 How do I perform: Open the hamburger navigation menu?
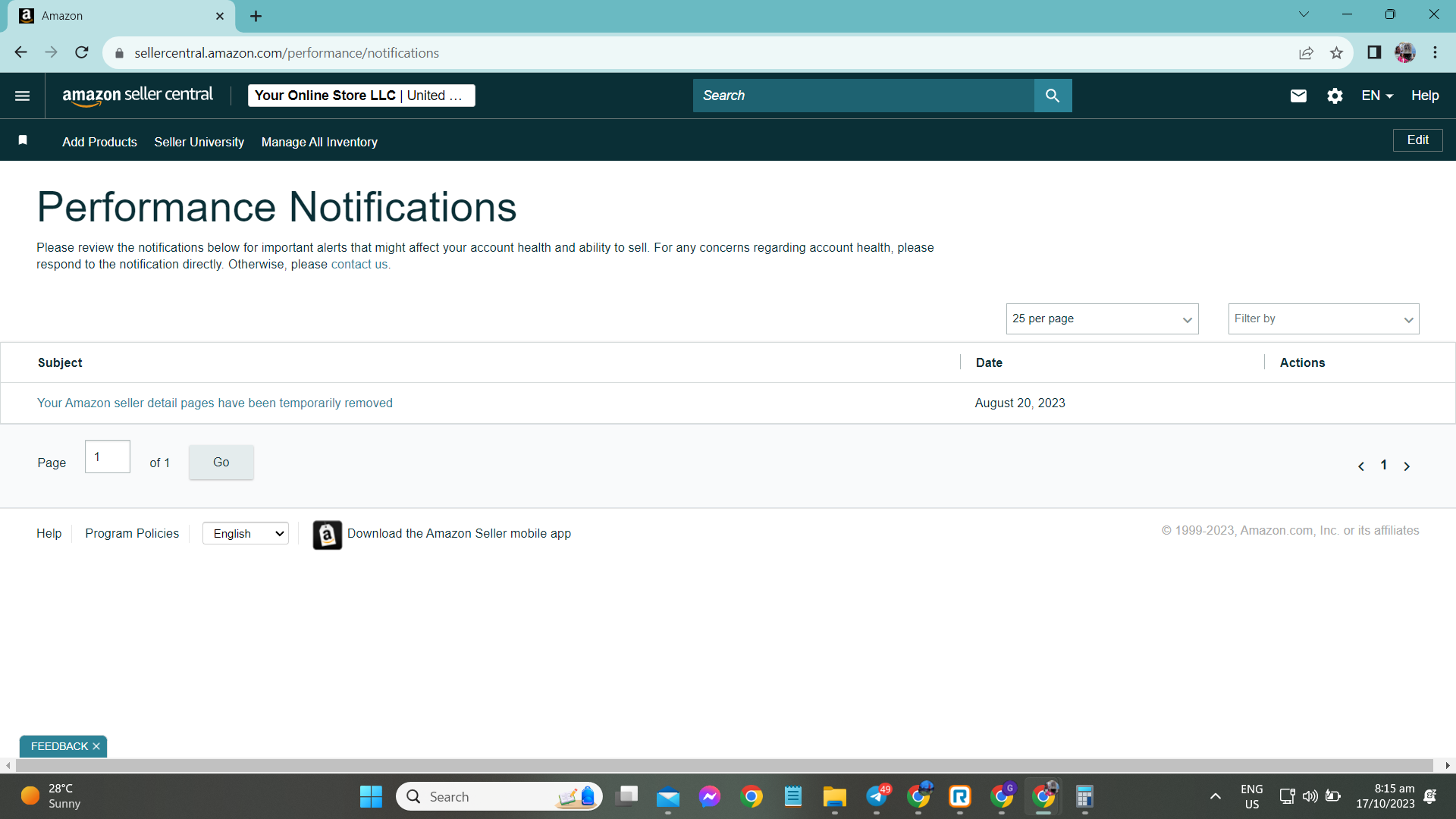(x=22, y=96)
